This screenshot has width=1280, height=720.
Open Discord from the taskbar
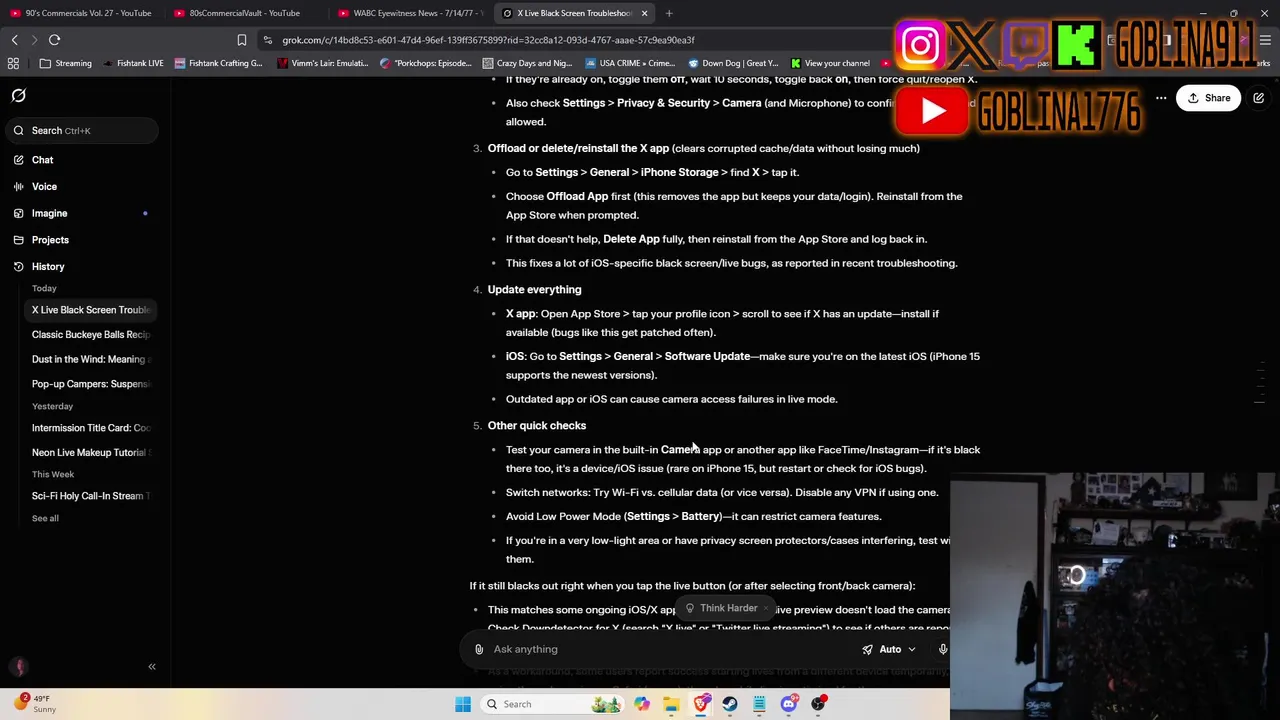(789, 704)
